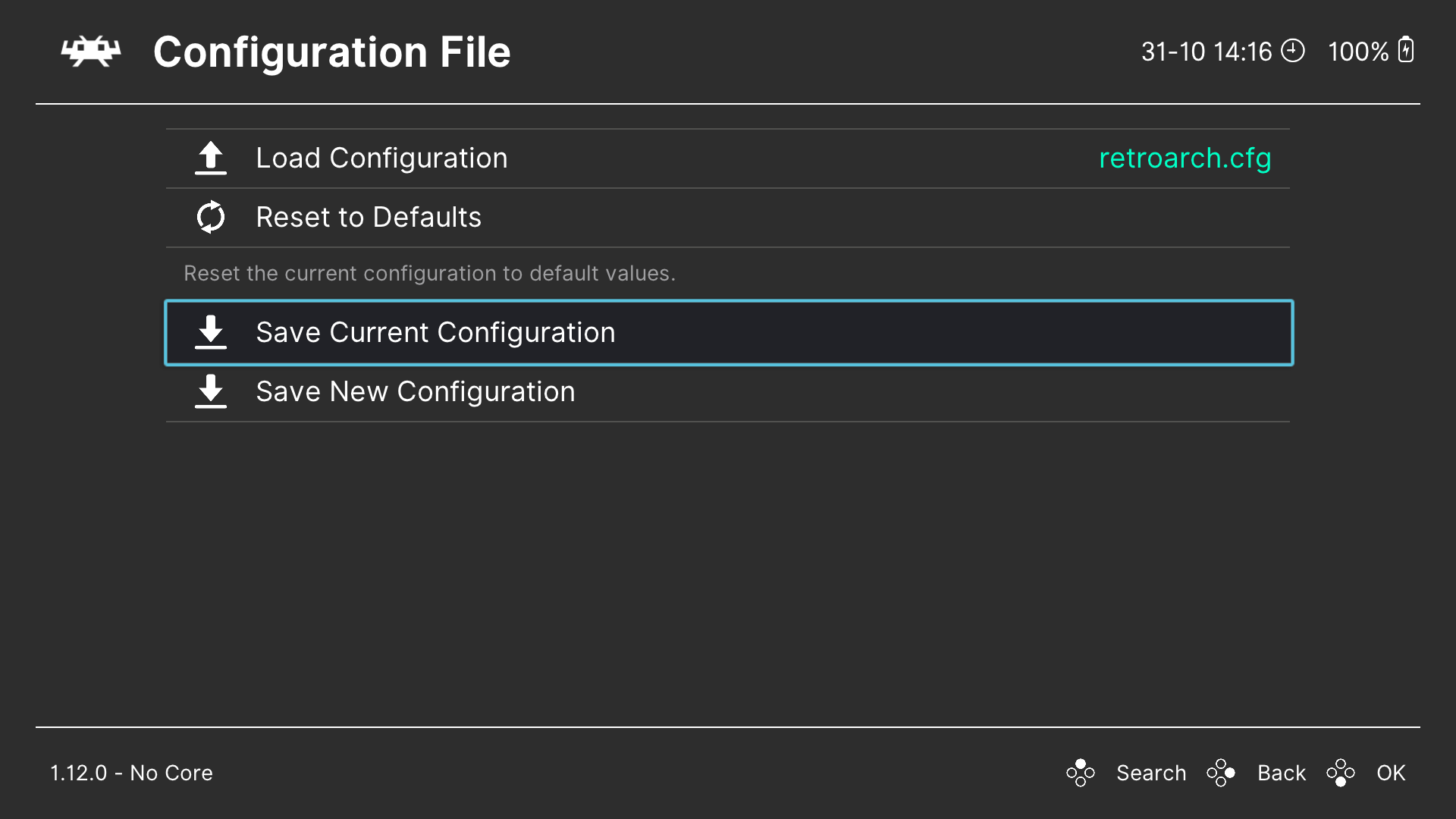This screenshot has height=819, width=1456.
Task: Click the retroarch.cfg configuration link
Action: [1185, 158]
